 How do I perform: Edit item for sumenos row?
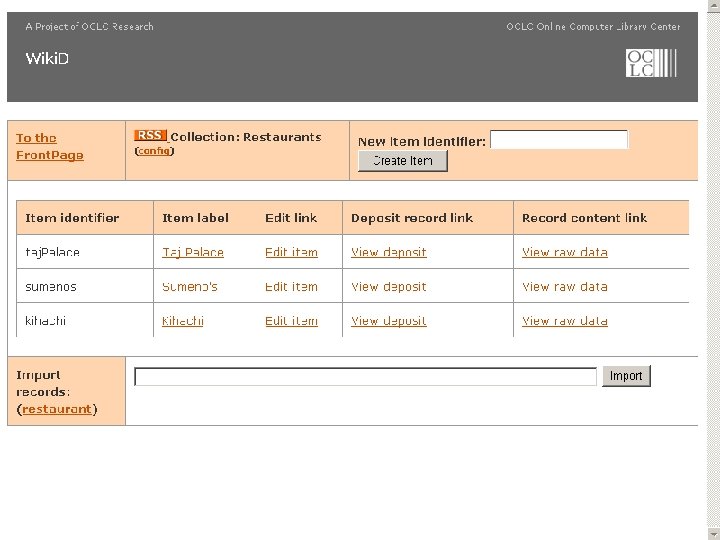[291, 287]
